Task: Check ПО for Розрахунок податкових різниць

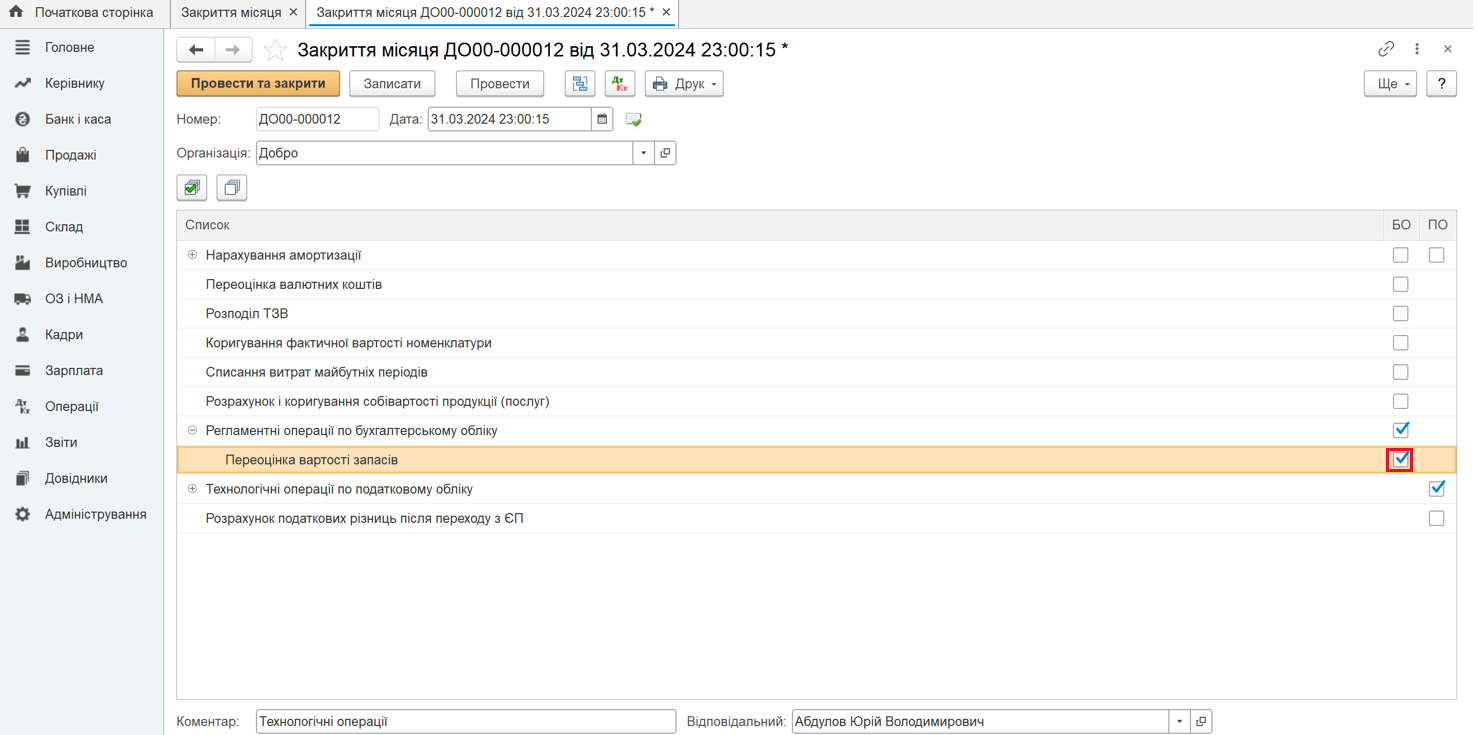Action: (x=1436, y=519)
